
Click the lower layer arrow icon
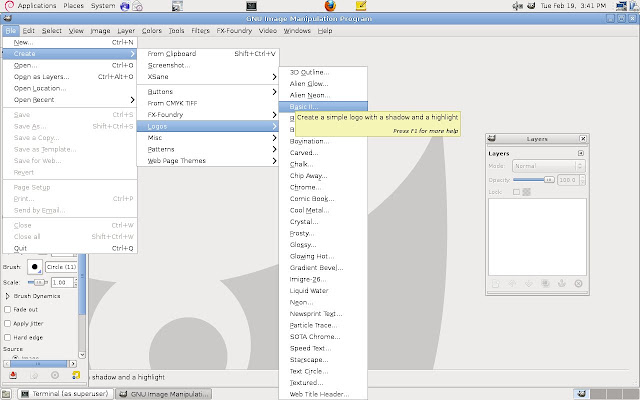529,283
